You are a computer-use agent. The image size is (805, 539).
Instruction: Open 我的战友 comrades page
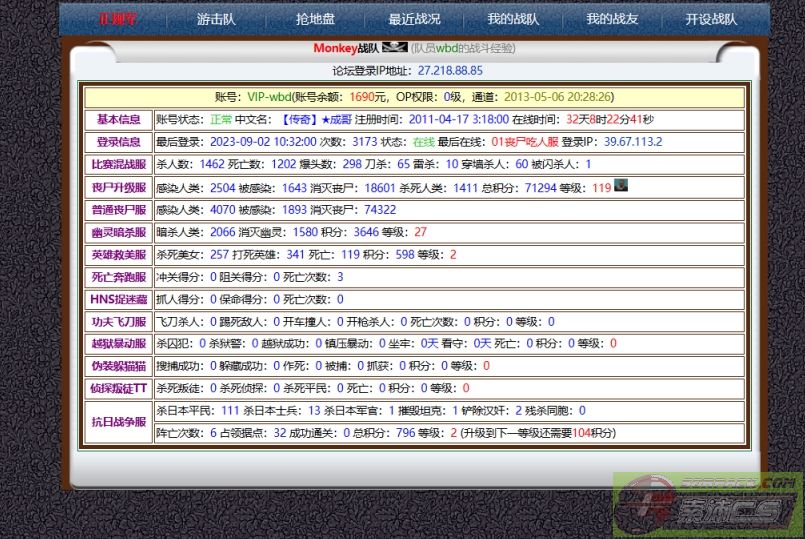click(612, 19)
